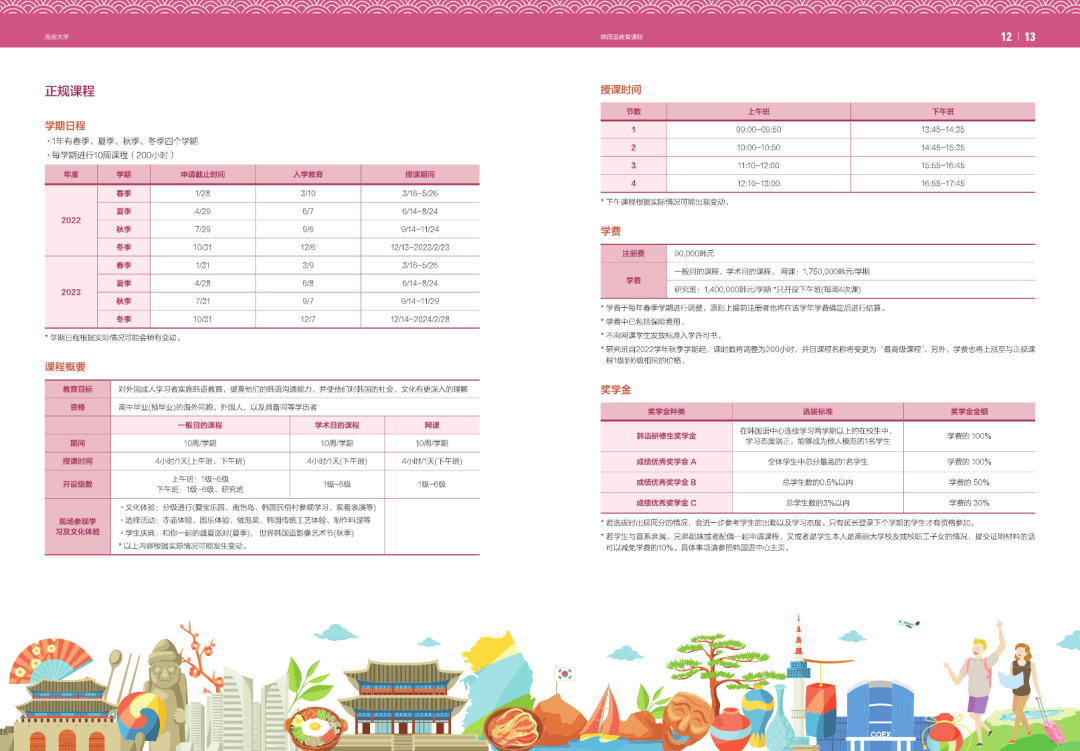
Task: Click the 12/14~2024/2/28 course period cell
Action: coord(419,319)
